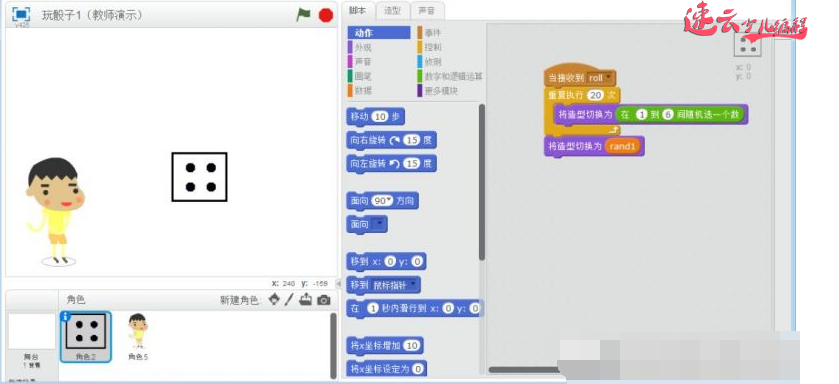The image size is (839, 384).
Task: Edit the maximum value 6 in random block
Action: [x=667, y=114]
